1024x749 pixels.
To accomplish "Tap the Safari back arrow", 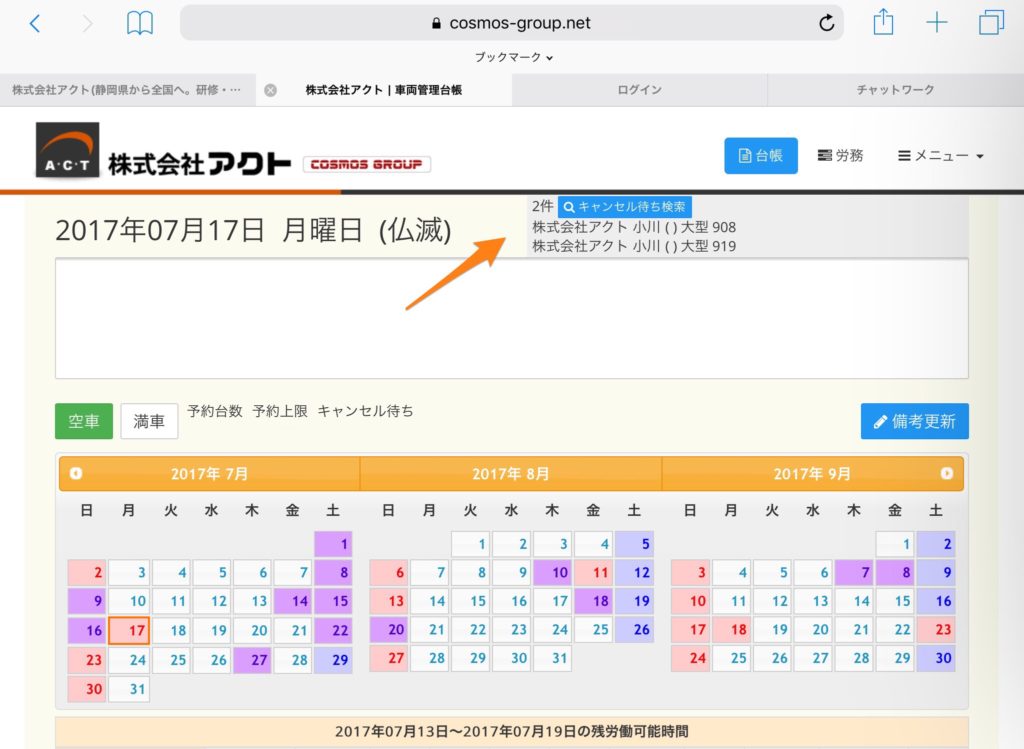I will 35,23.
